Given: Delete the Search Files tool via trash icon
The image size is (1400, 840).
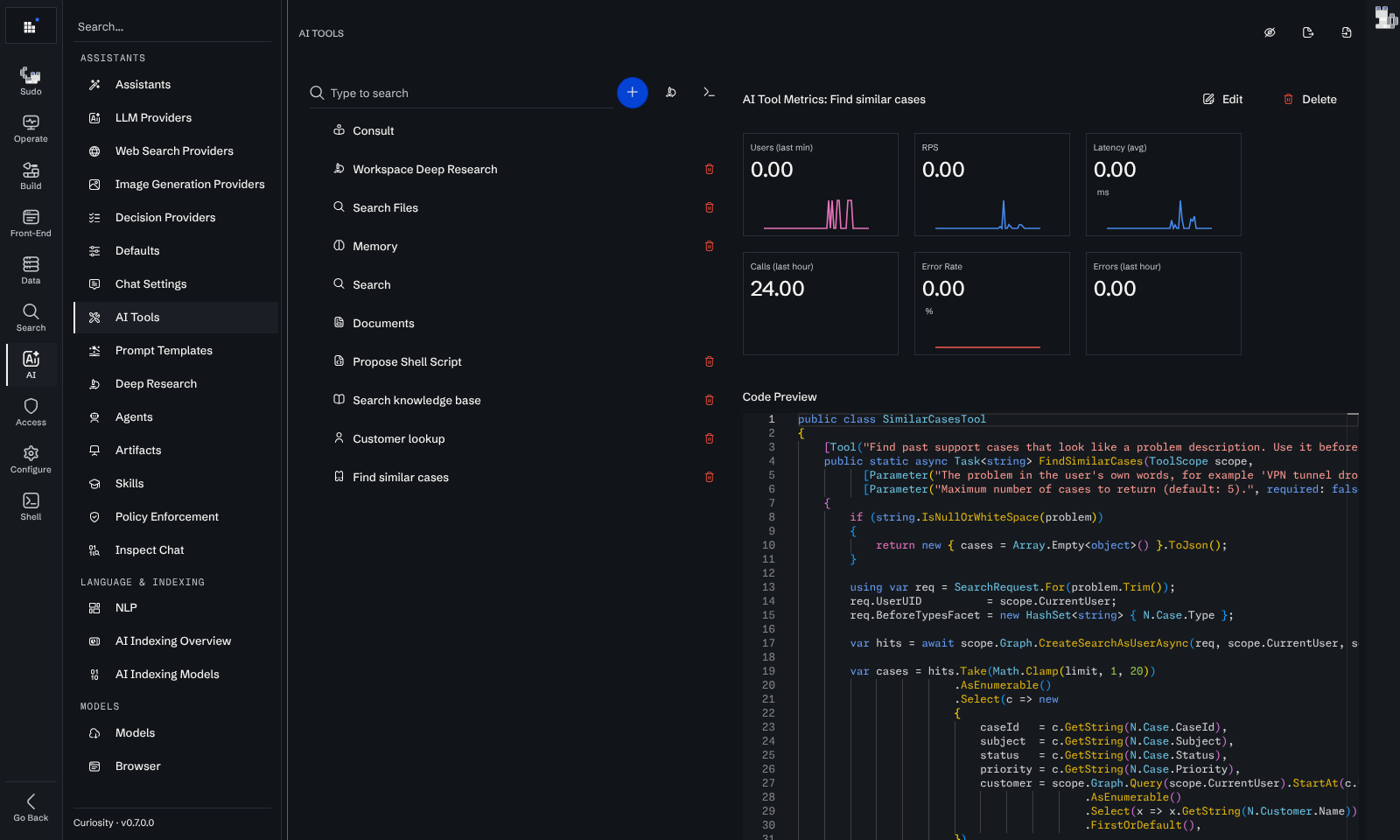Looking at the screenshot, I should [710, 207].
